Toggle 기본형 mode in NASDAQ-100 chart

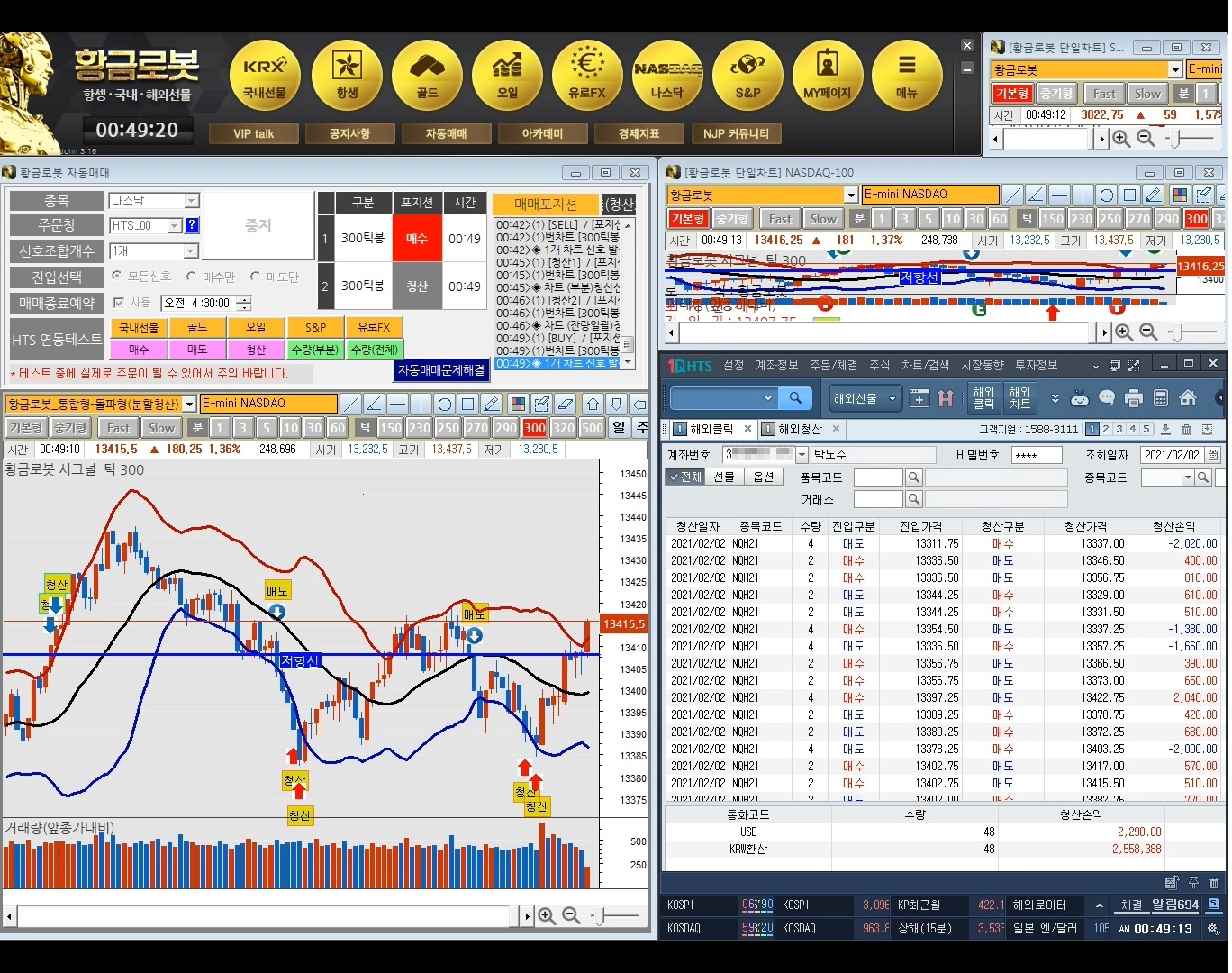tap(688, 219)
